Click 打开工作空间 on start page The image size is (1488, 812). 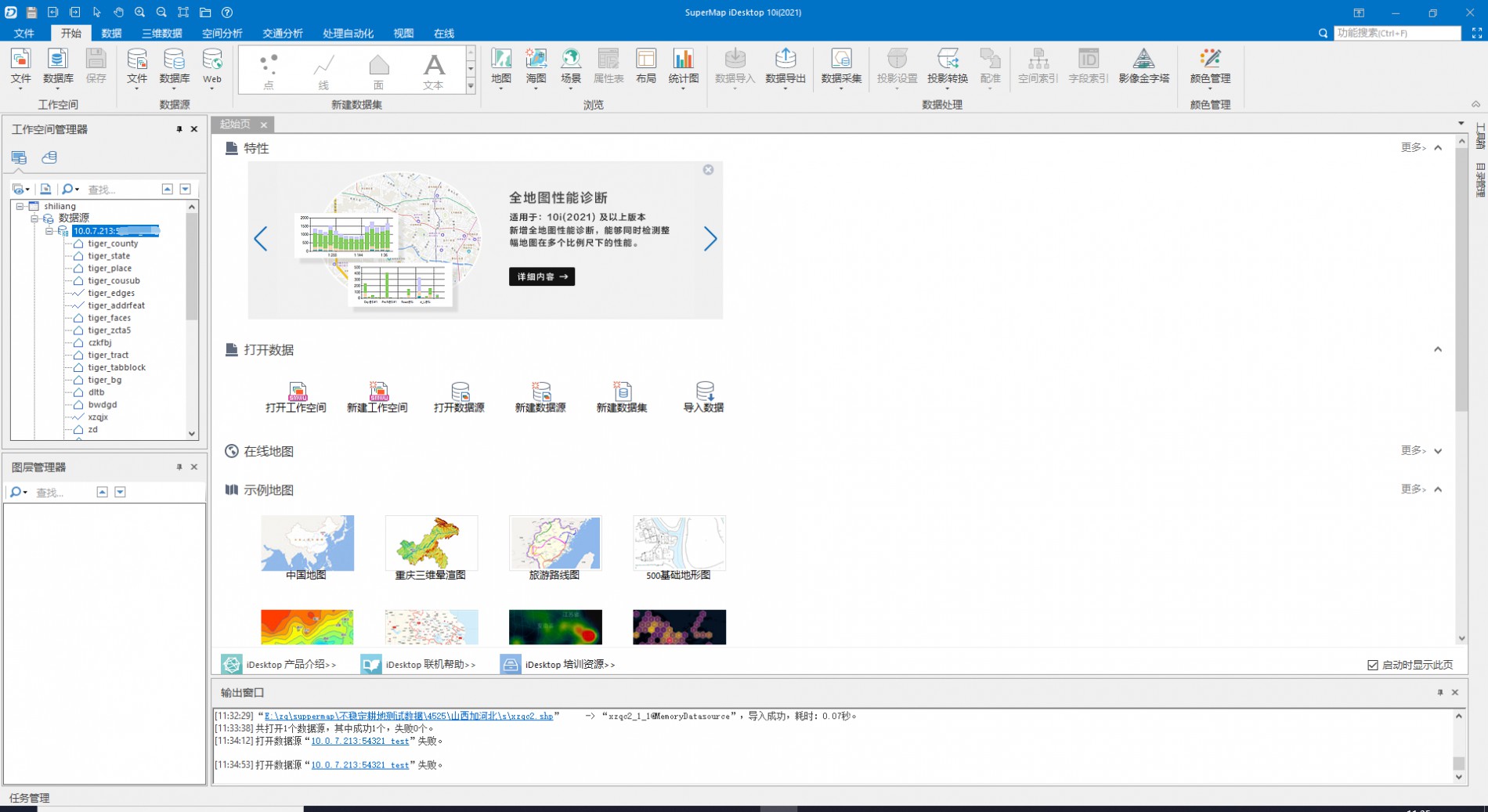click(x=296, y=397)
